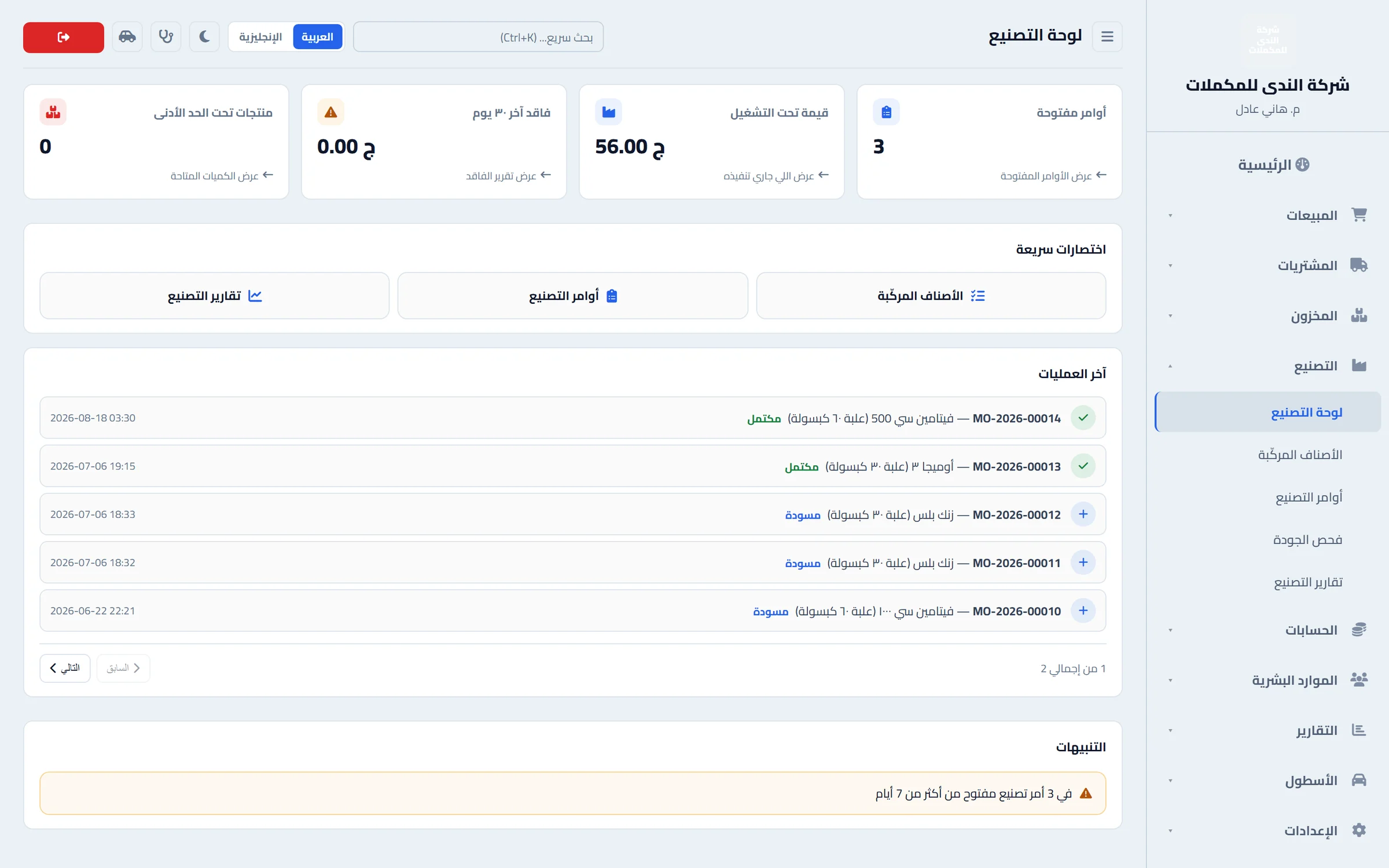Click plus icon for MO-2026-00011
This screenshot has width=1389, height=868.
click(1083, 562)
